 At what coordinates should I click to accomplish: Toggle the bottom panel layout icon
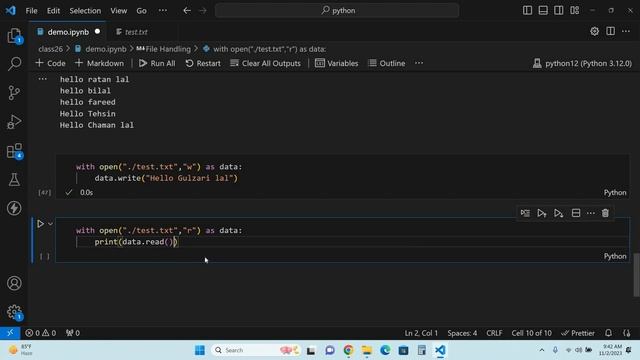543,10
